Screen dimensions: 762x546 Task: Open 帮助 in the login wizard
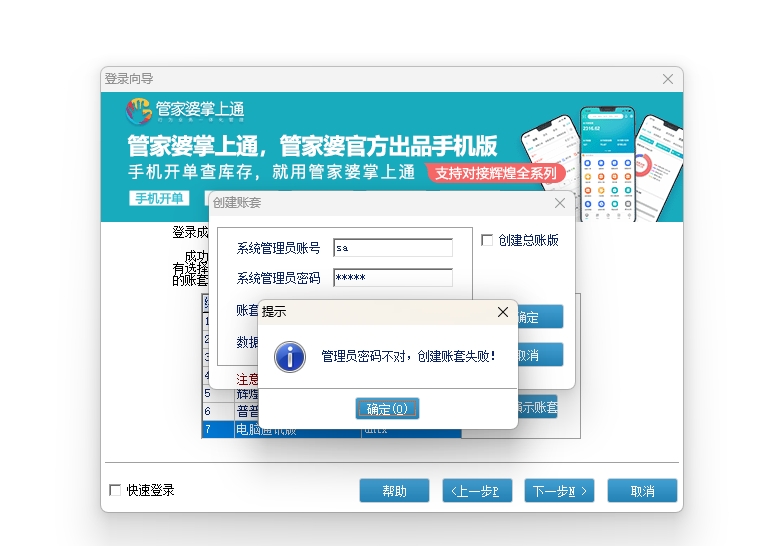click(394, 491)
